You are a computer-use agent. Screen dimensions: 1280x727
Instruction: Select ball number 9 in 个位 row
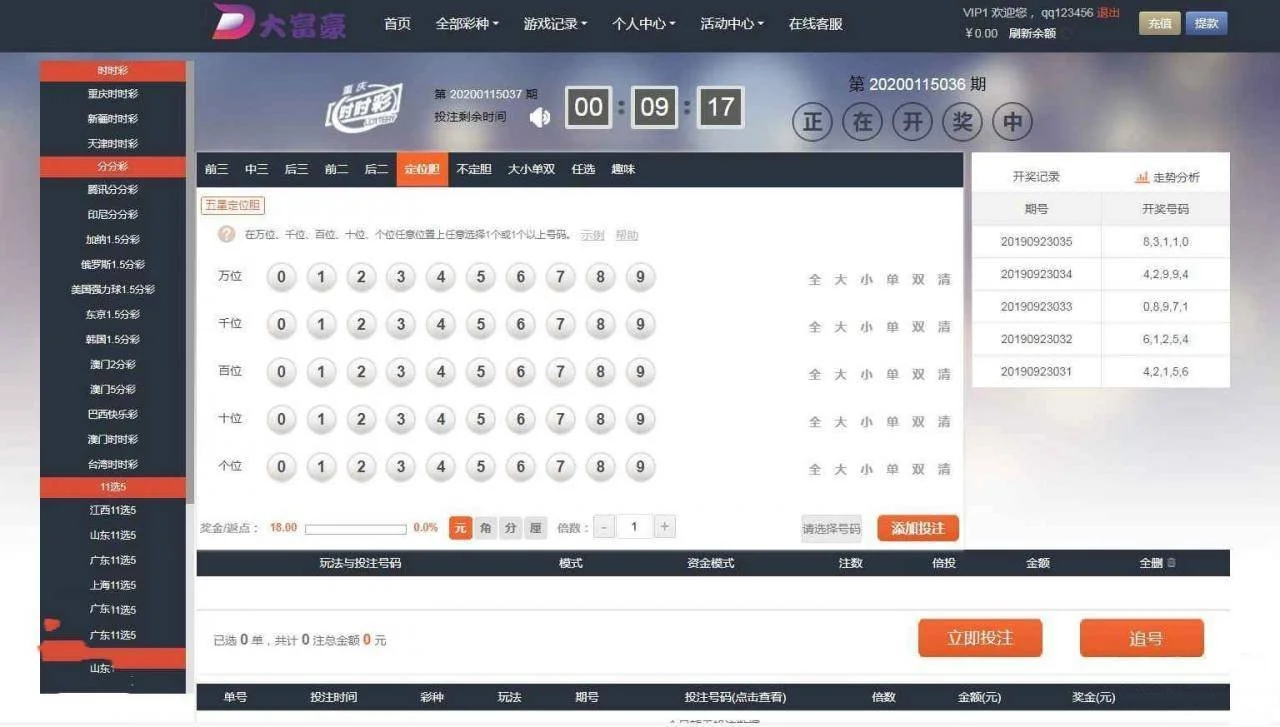[x=640, y=467]
